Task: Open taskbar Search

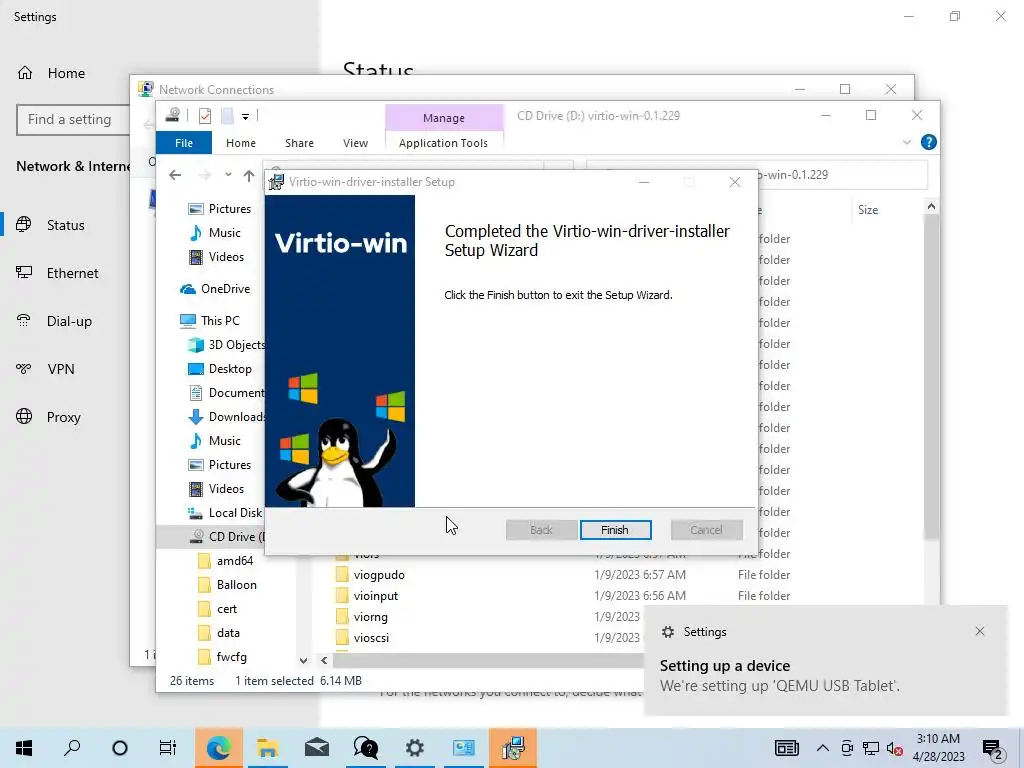Action: [72, 748]
